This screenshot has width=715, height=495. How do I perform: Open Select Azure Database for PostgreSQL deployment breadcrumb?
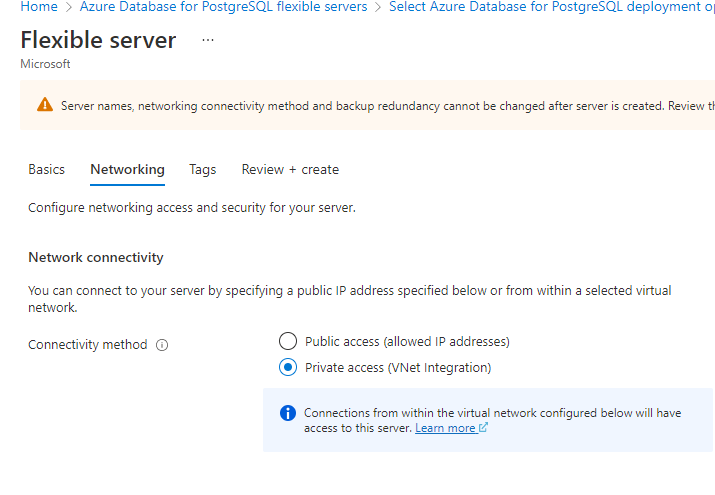pyautogui.click(x=552, y=7)
